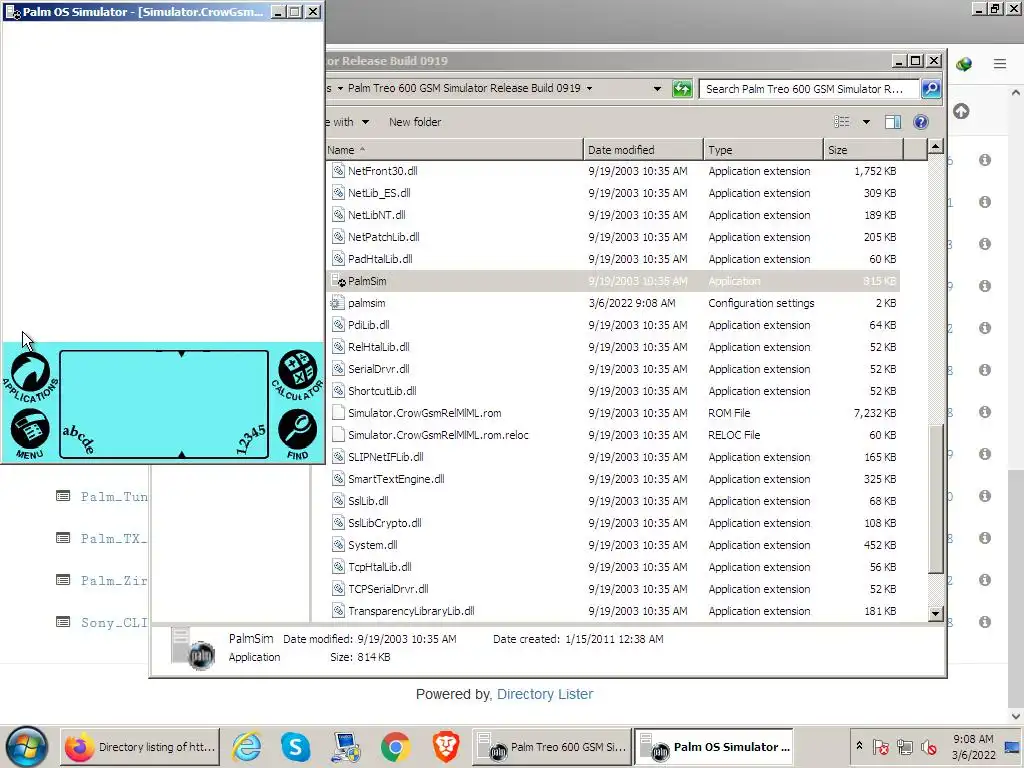Open the browser hamburger menu
The height and width of the screenshot is (768, 1024).
[x=1000, y=63]
